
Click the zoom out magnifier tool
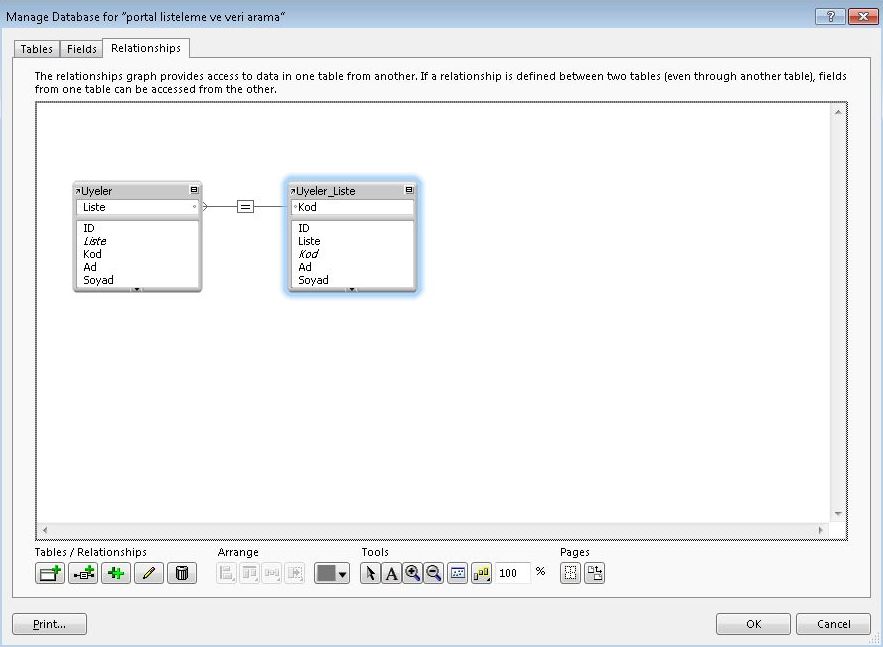pos(434,573)
